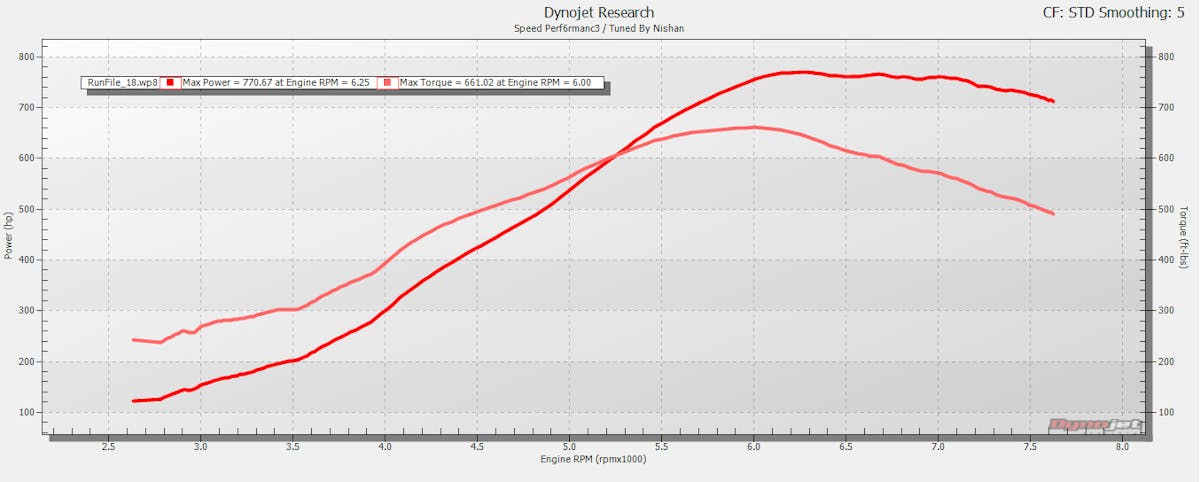Click the 2.5 tick label on RPM axis

click(108, 449)
